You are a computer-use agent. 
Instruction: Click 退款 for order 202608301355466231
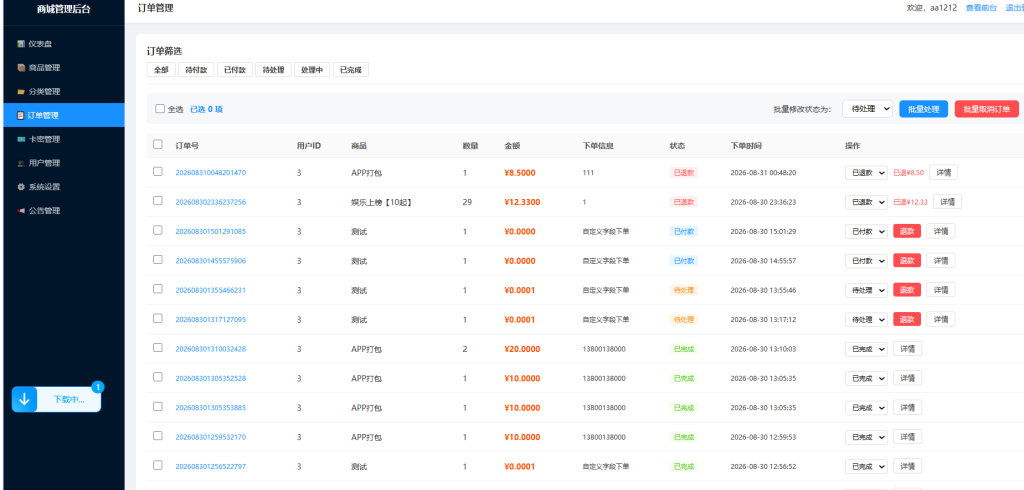click(907, 290)
